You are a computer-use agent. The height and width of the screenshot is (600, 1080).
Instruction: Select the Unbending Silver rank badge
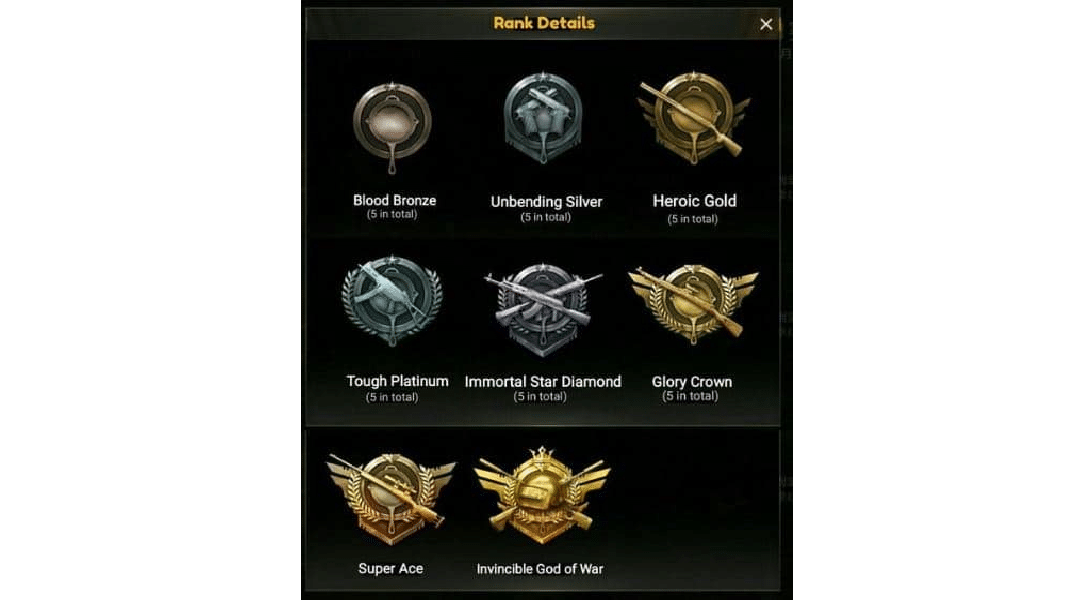(x=543, y=118)
